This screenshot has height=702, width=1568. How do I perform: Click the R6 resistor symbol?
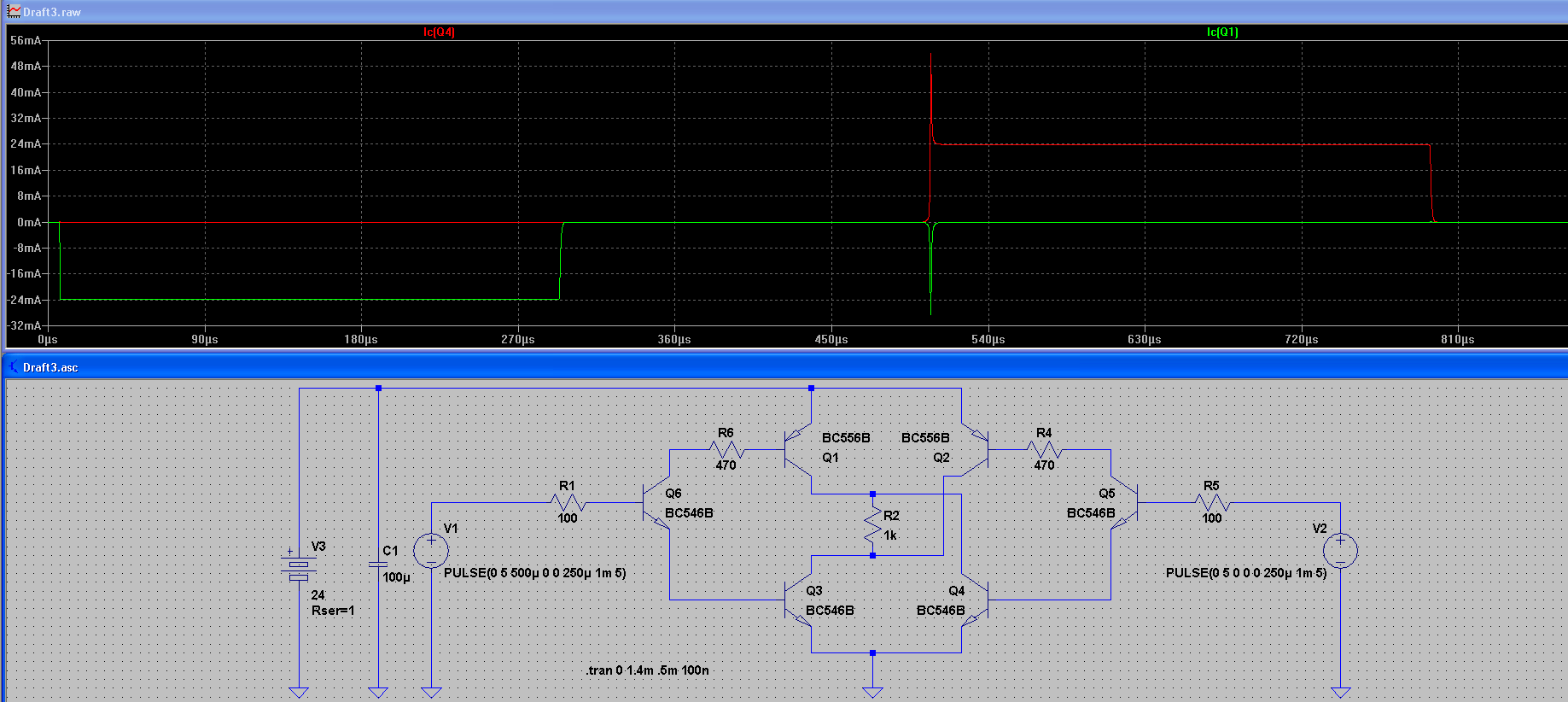(x=726, y=450)
